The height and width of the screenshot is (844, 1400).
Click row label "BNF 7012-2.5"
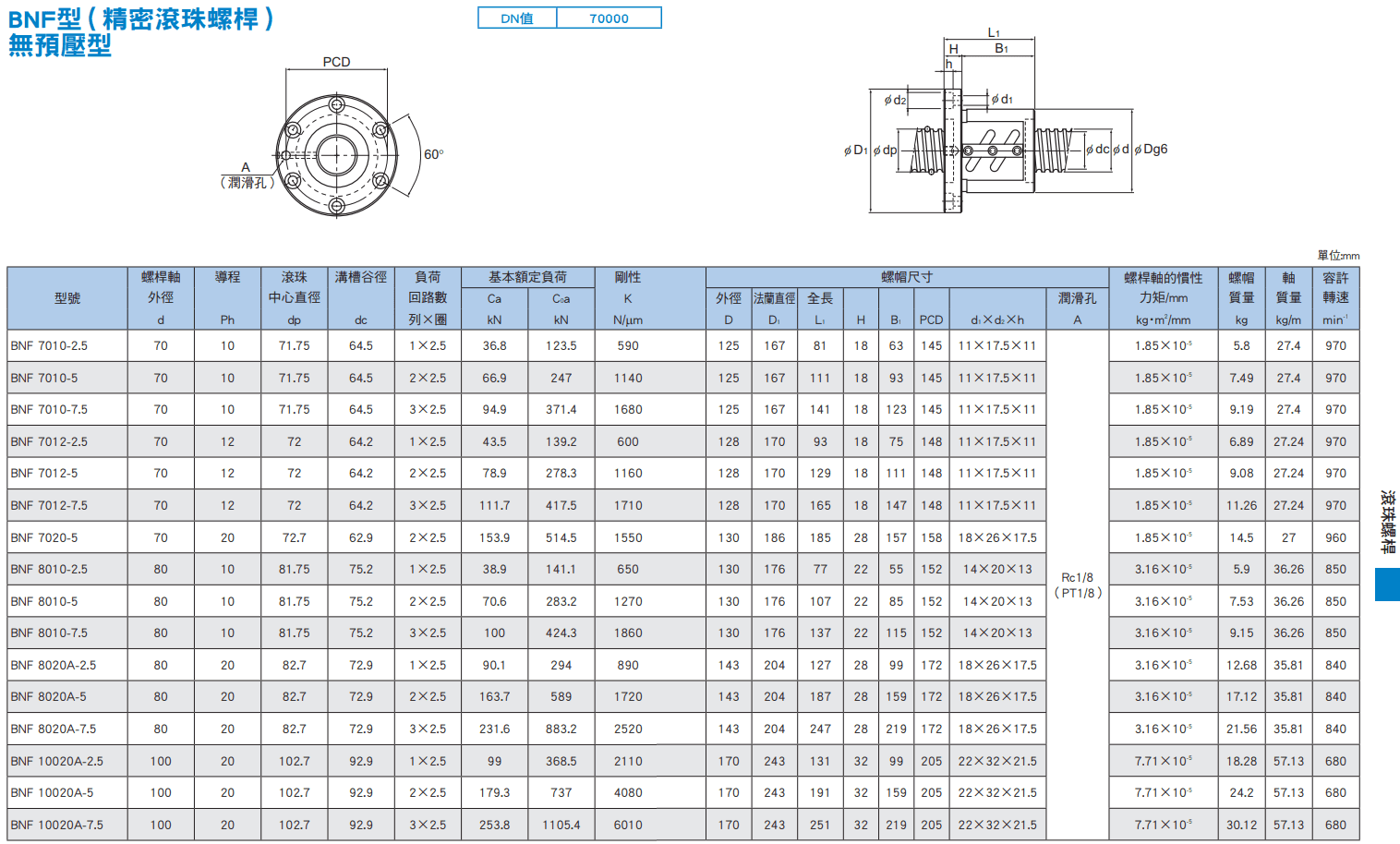pos(49,441)
